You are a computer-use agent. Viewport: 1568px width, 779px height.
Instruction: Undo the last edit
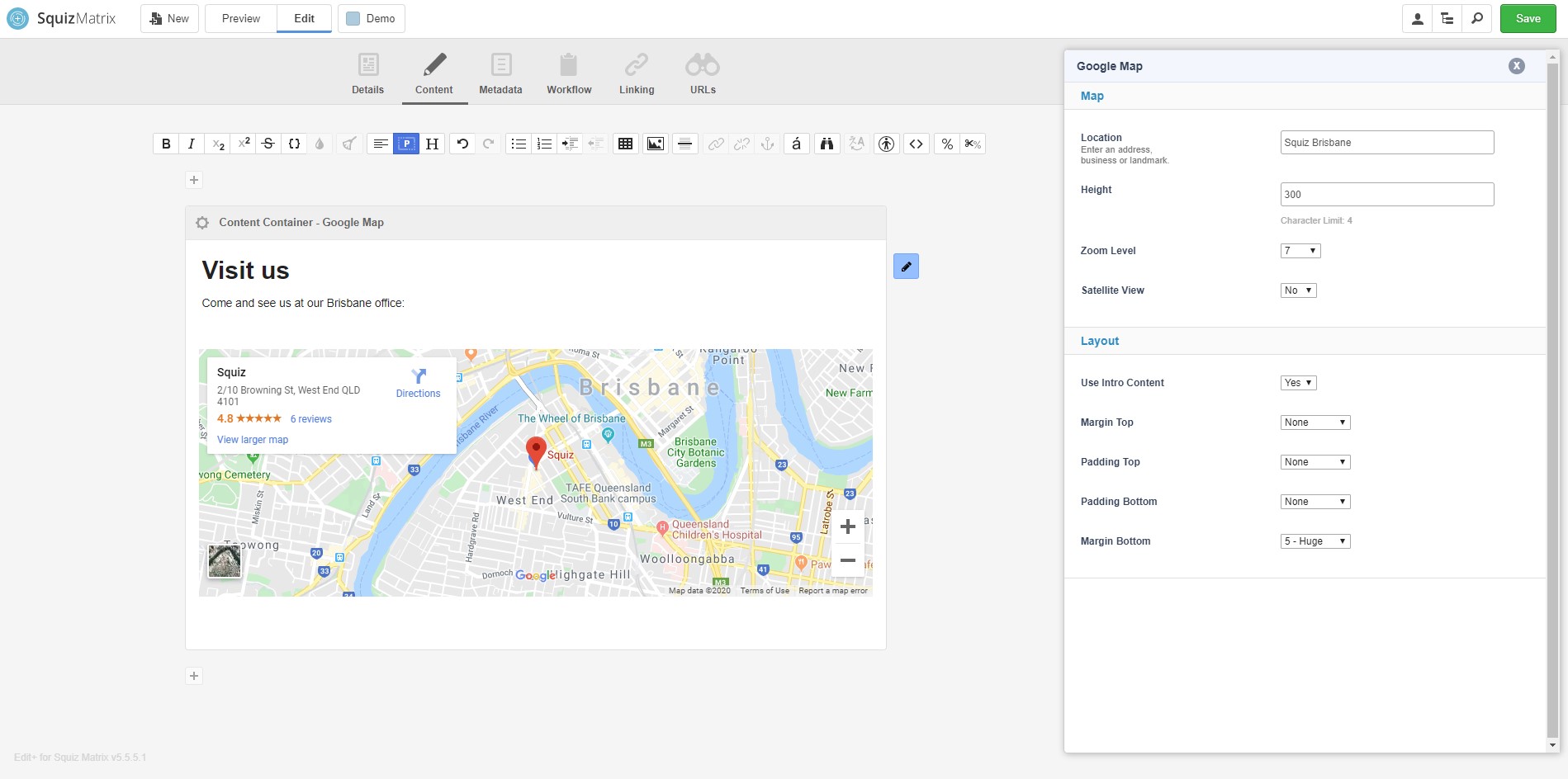click(x=462, y=144)
